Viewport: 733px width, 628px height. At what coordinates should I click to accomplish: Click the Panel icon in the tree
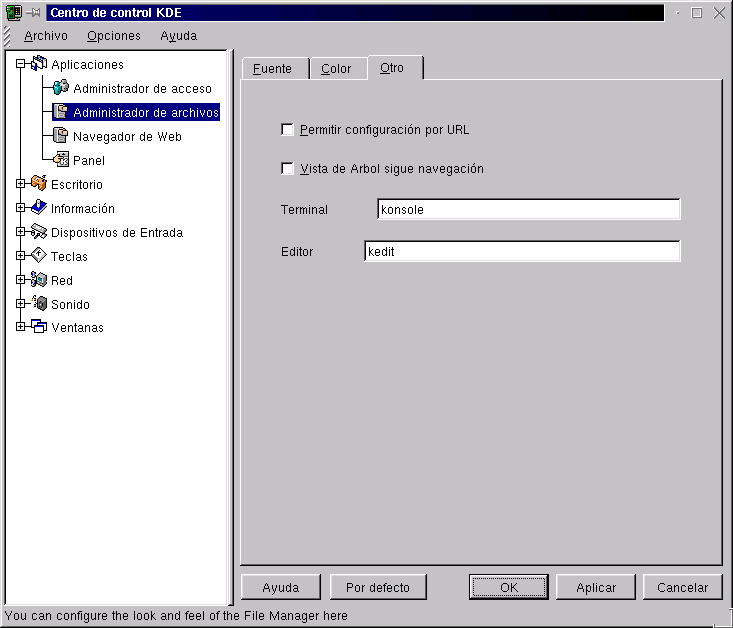pyautogui.click(x=61, y=160)
